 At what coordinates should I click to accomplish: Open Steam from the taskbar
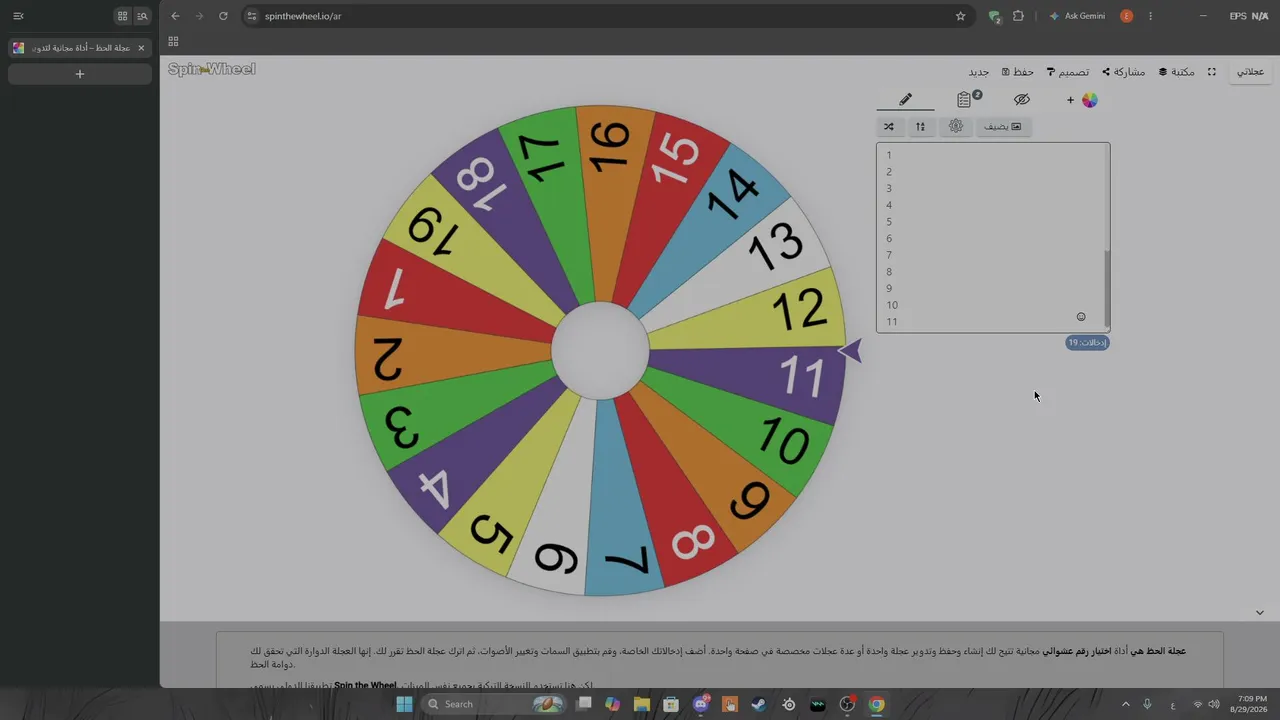pos(759,704)
